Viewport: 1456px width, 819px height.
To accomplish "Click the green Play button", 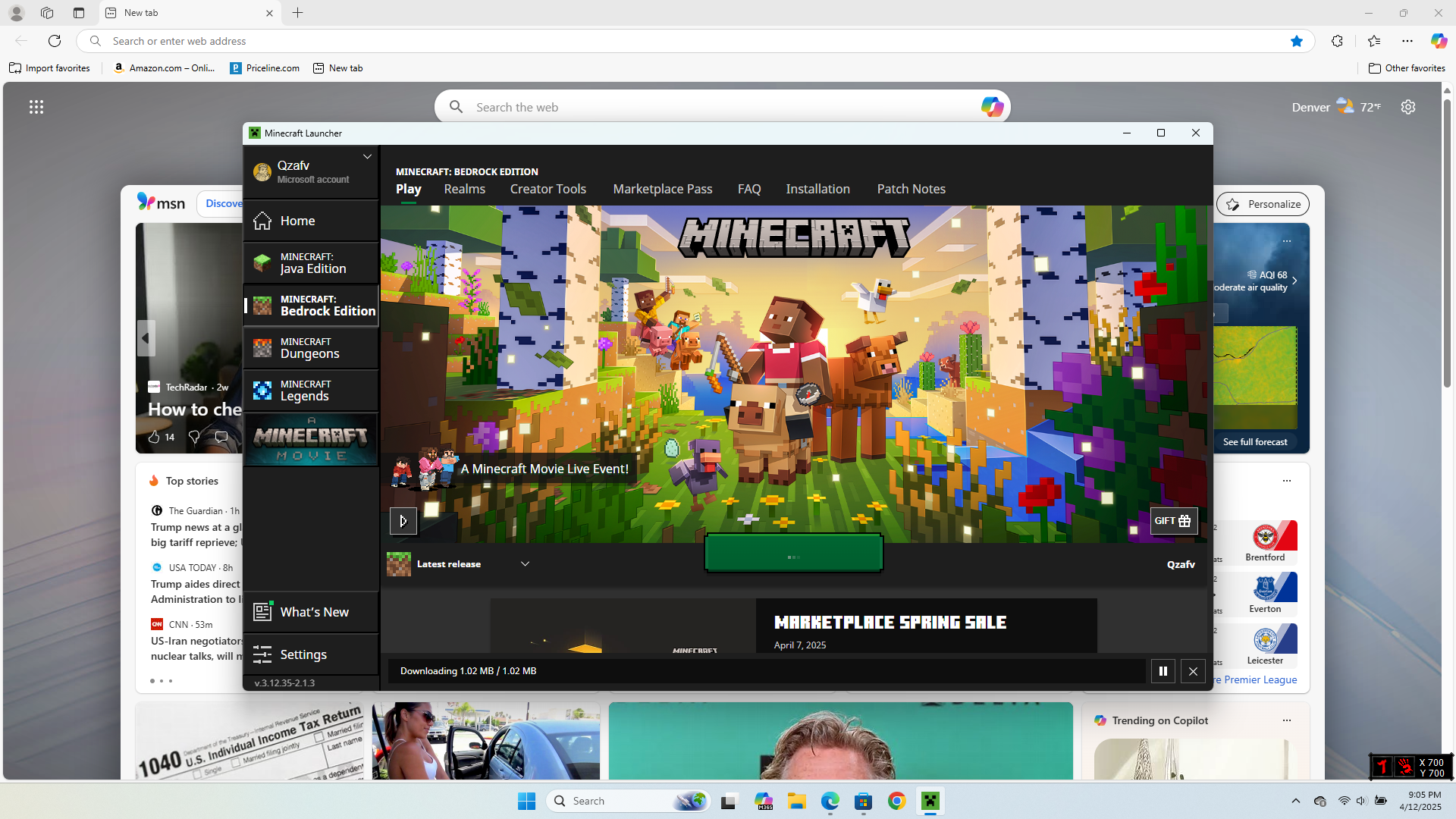I will click(x=793, y=553).
